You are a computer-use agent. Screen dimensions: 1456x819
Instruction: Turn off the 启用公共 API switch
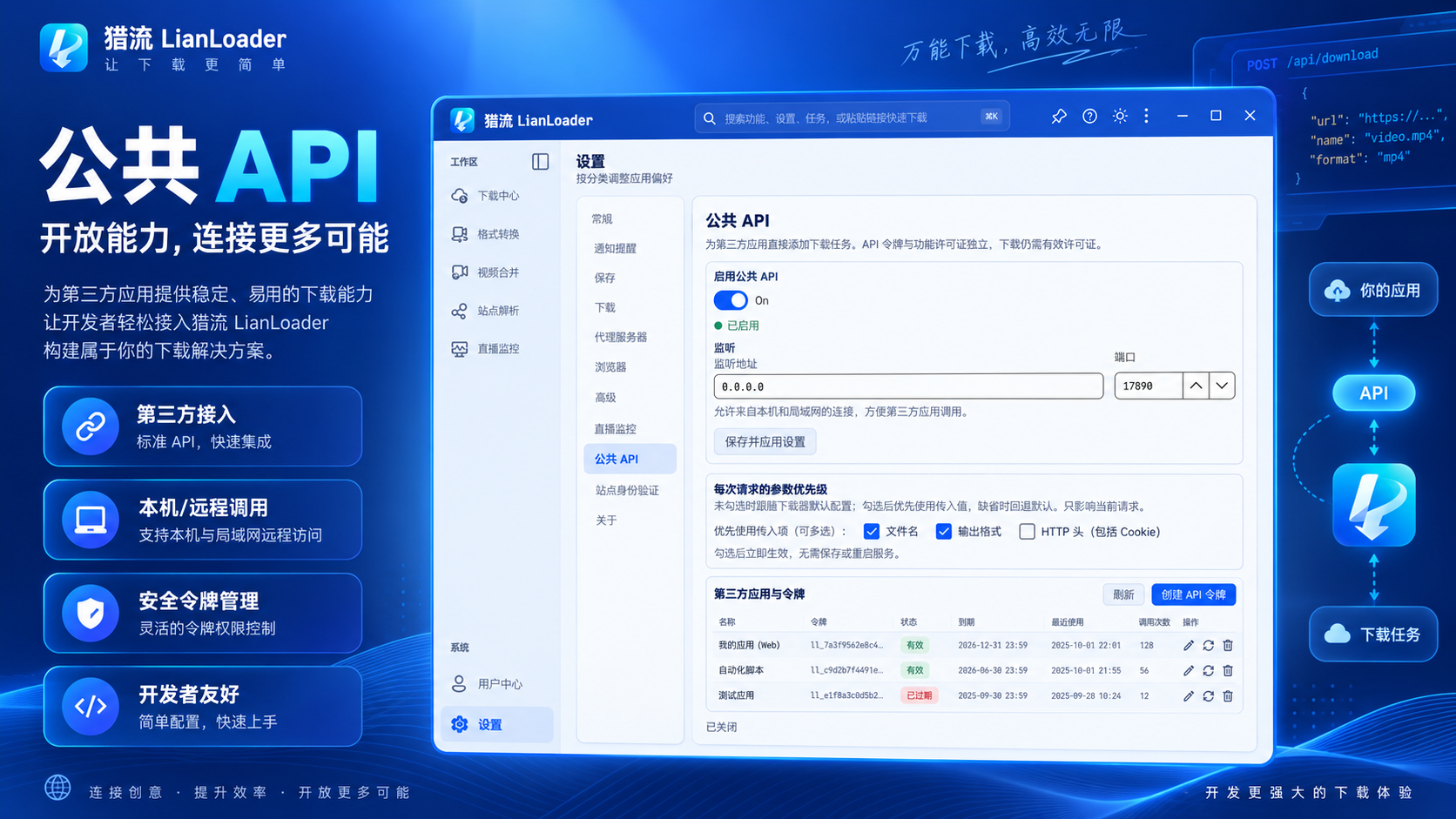point(731,300)
